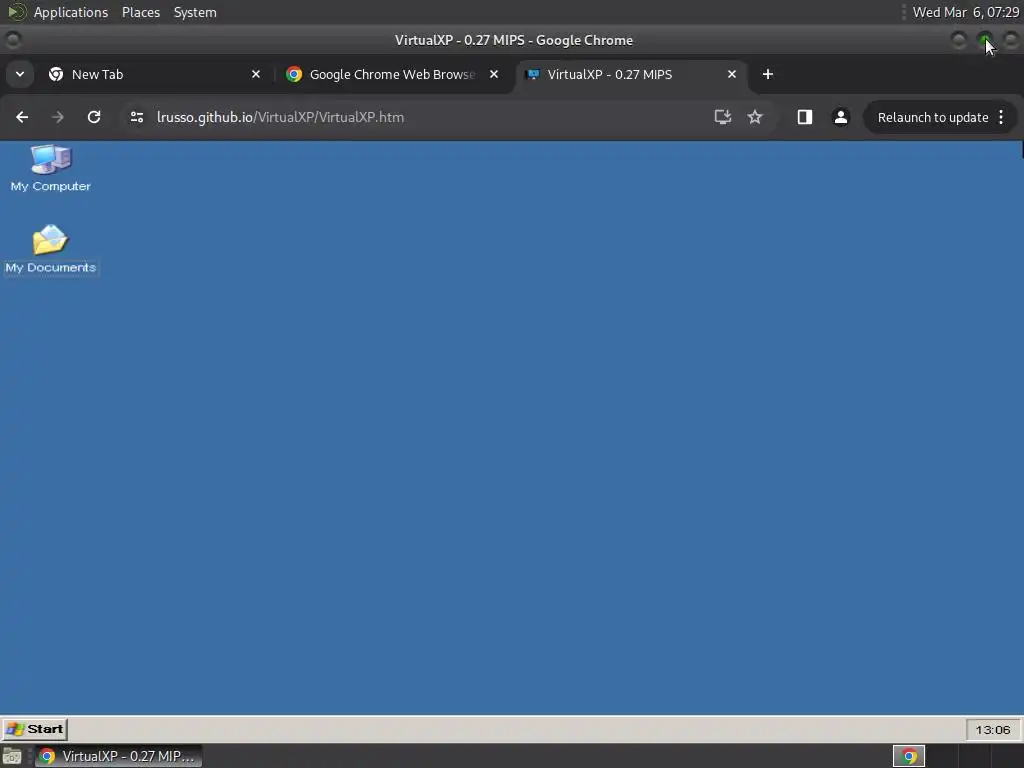Open a new tab with plus button
This screenshot has width=1024, height=768.
(768, 74)
